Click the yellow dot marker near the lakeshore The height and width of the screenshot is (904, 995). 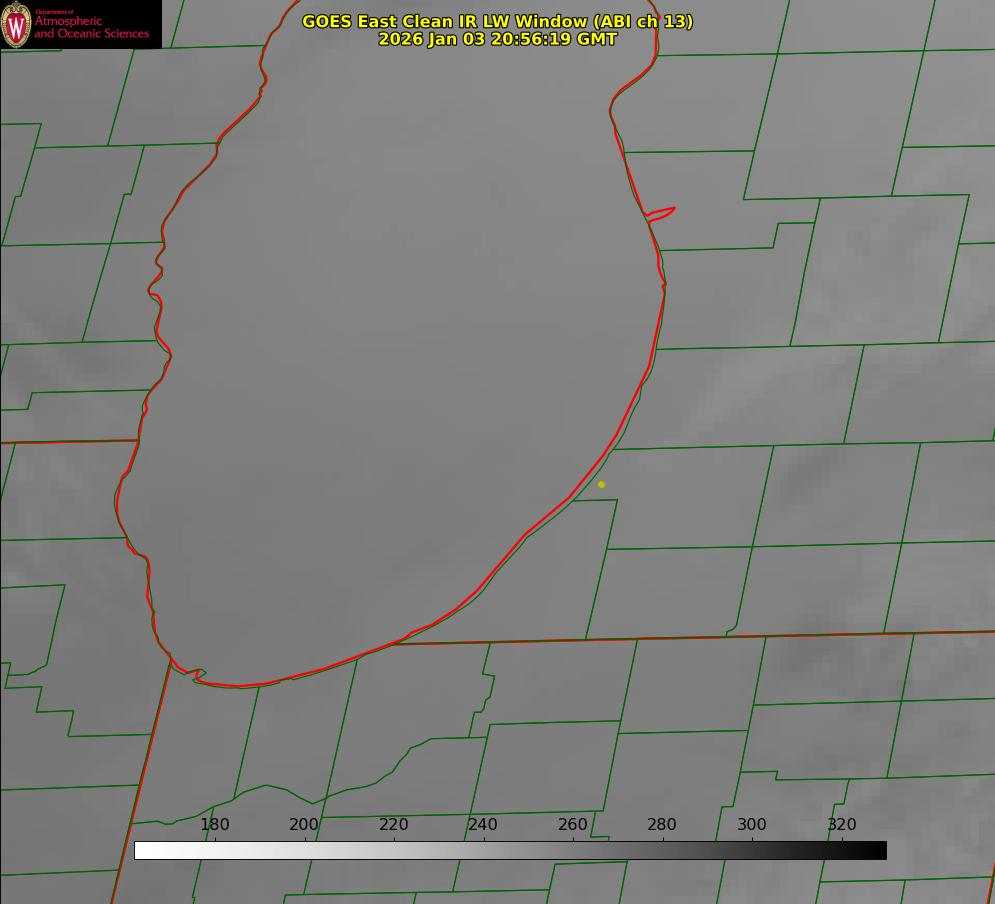602,484
